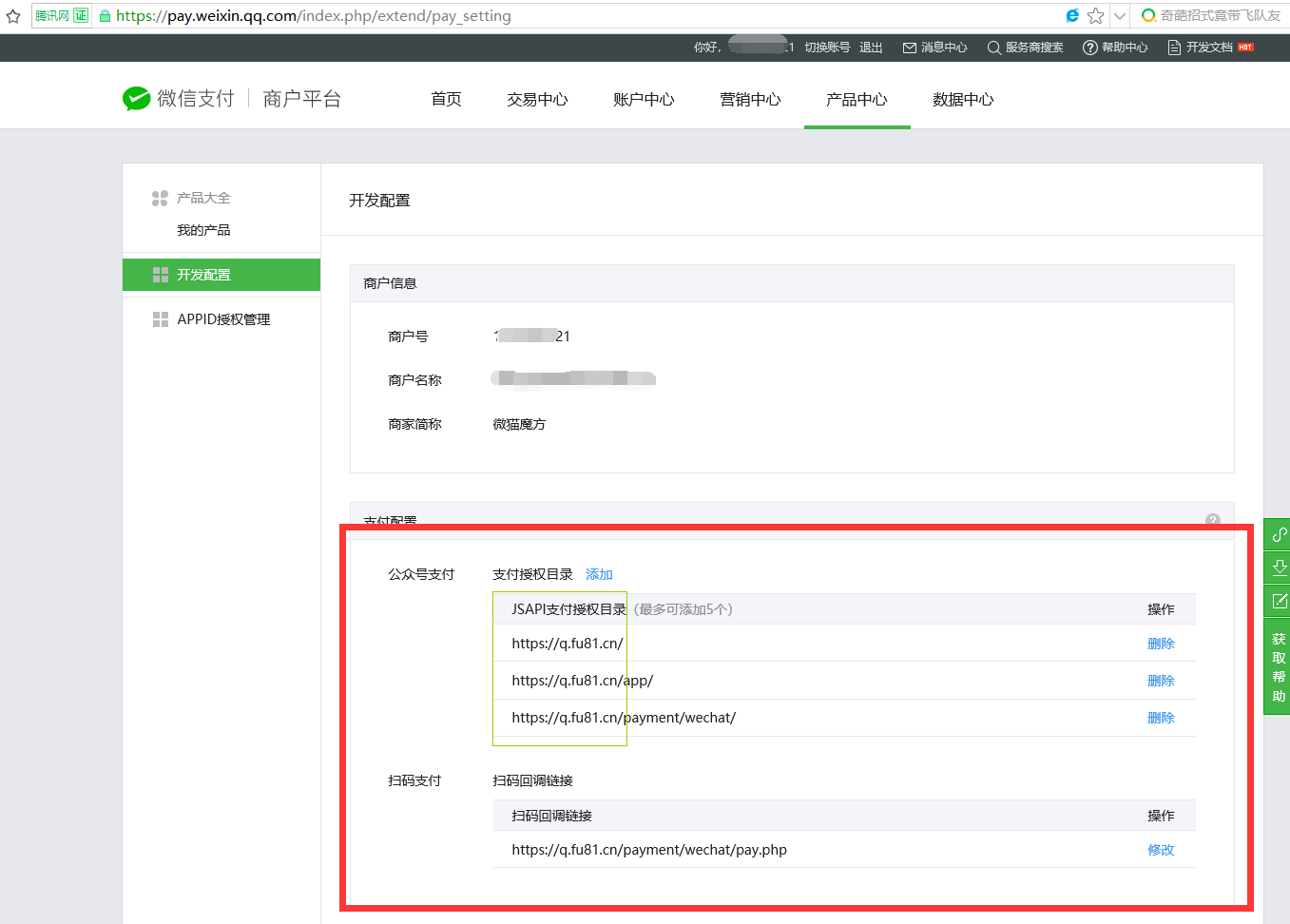Viewport: 1290px width, 924px height.
Task: Click the 微猫魔方 merchant short name
Action: pos(519,424)
